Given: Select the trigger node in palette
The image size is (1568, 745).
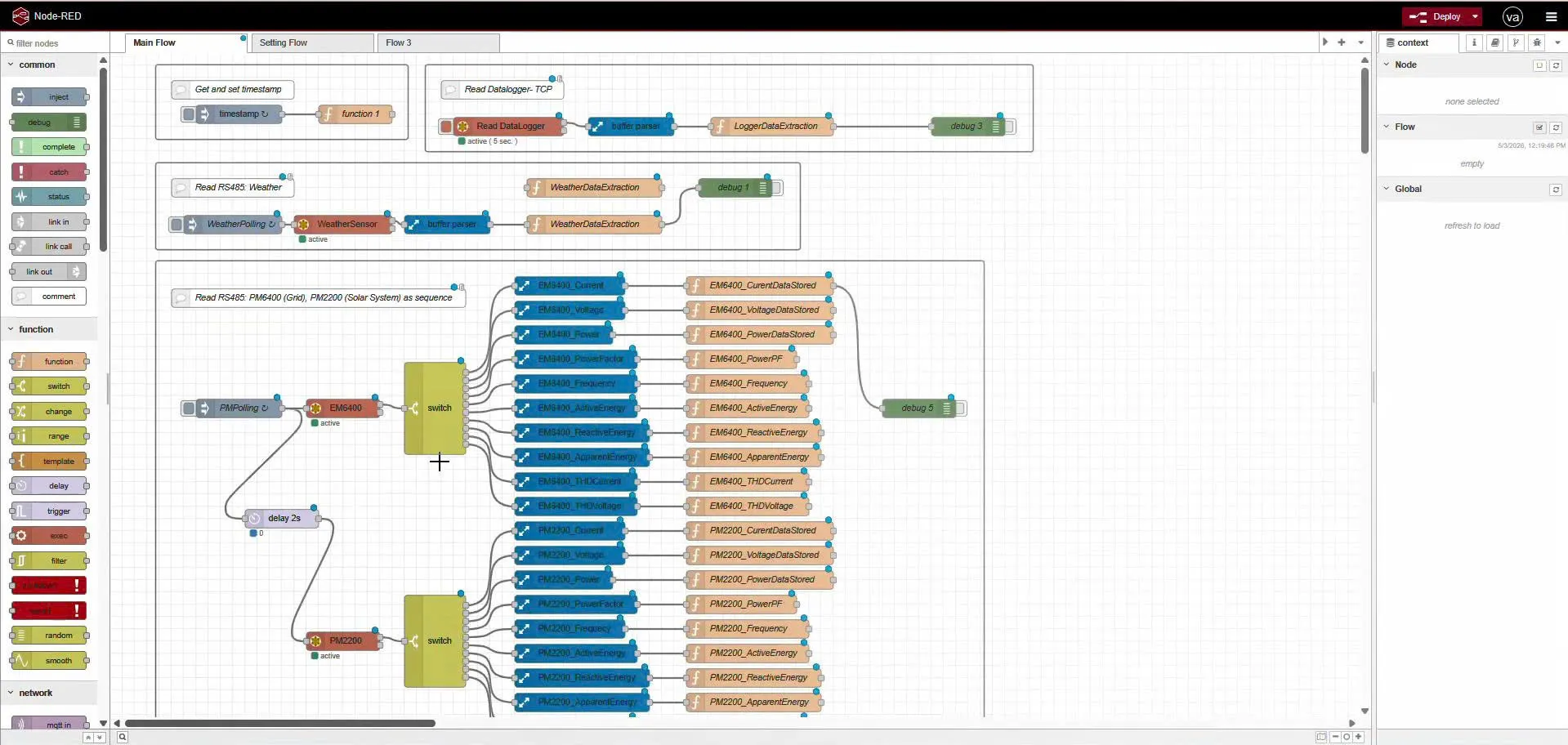Looking at the screenshot, I should click(x=49, y=511).
